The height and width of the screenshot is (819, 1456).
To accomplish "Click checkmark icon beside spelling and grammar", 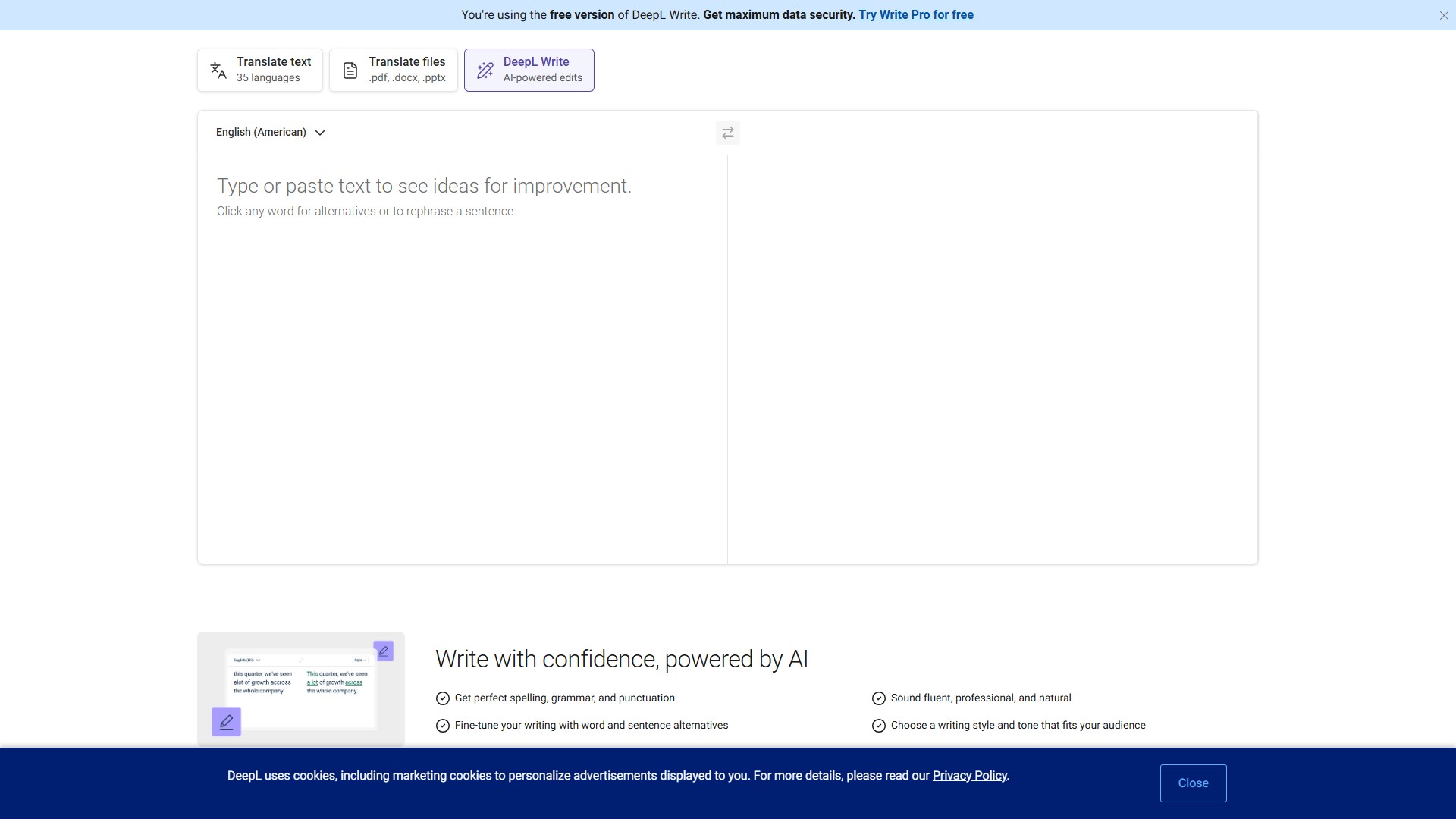I will pyautogui.click(x=443, y=698).
